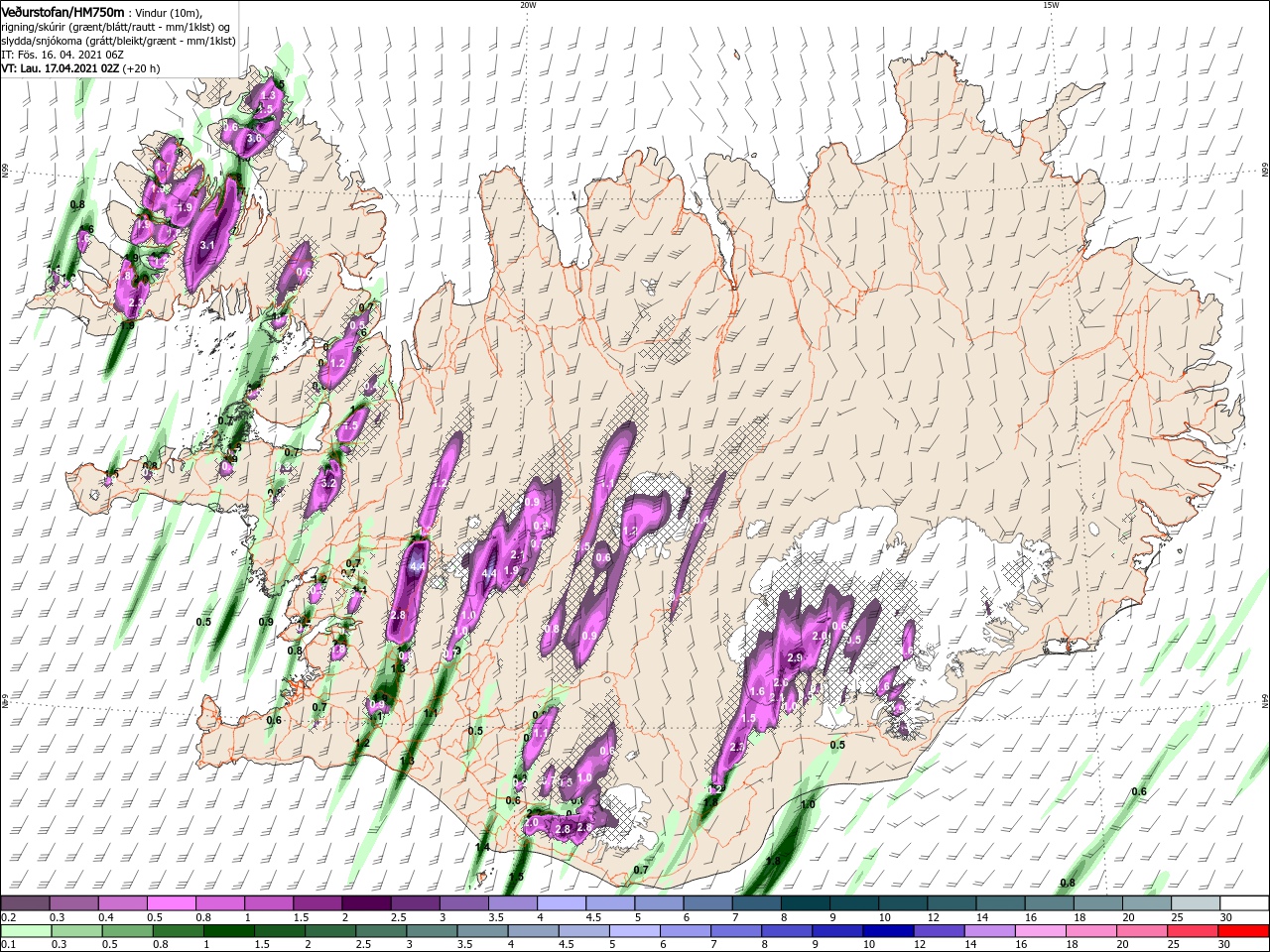Viewport: 1270px width, 952px height.
Task: Click the valid time "VT: Lau. 17.04.2021 02Z"
Action: tap(60, 68)
